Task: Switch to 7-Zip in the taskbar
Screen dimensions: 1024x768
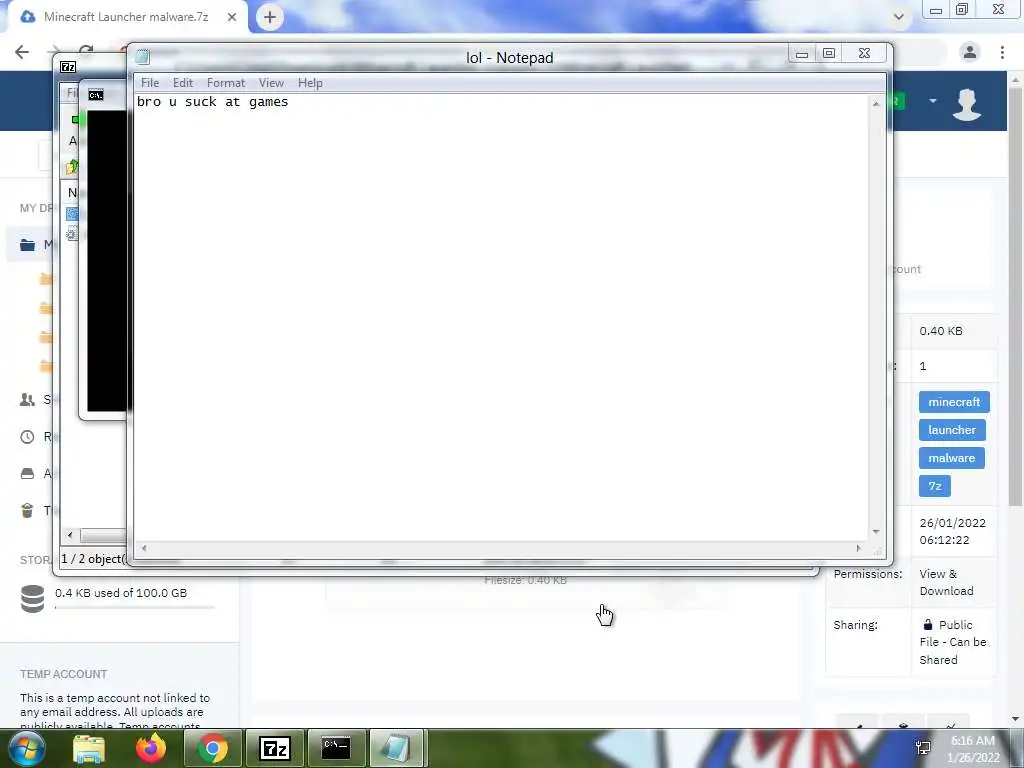Action: point(274,748)
